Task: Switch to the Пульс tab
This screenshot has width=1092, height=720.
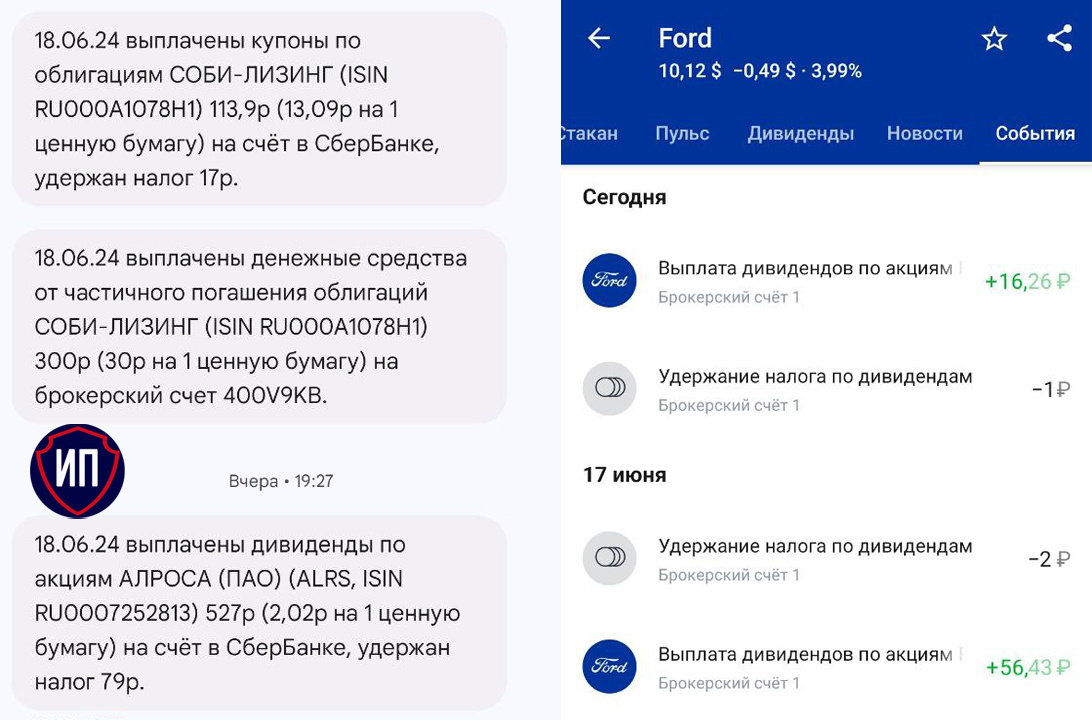Action: click(x=682, y=134)
